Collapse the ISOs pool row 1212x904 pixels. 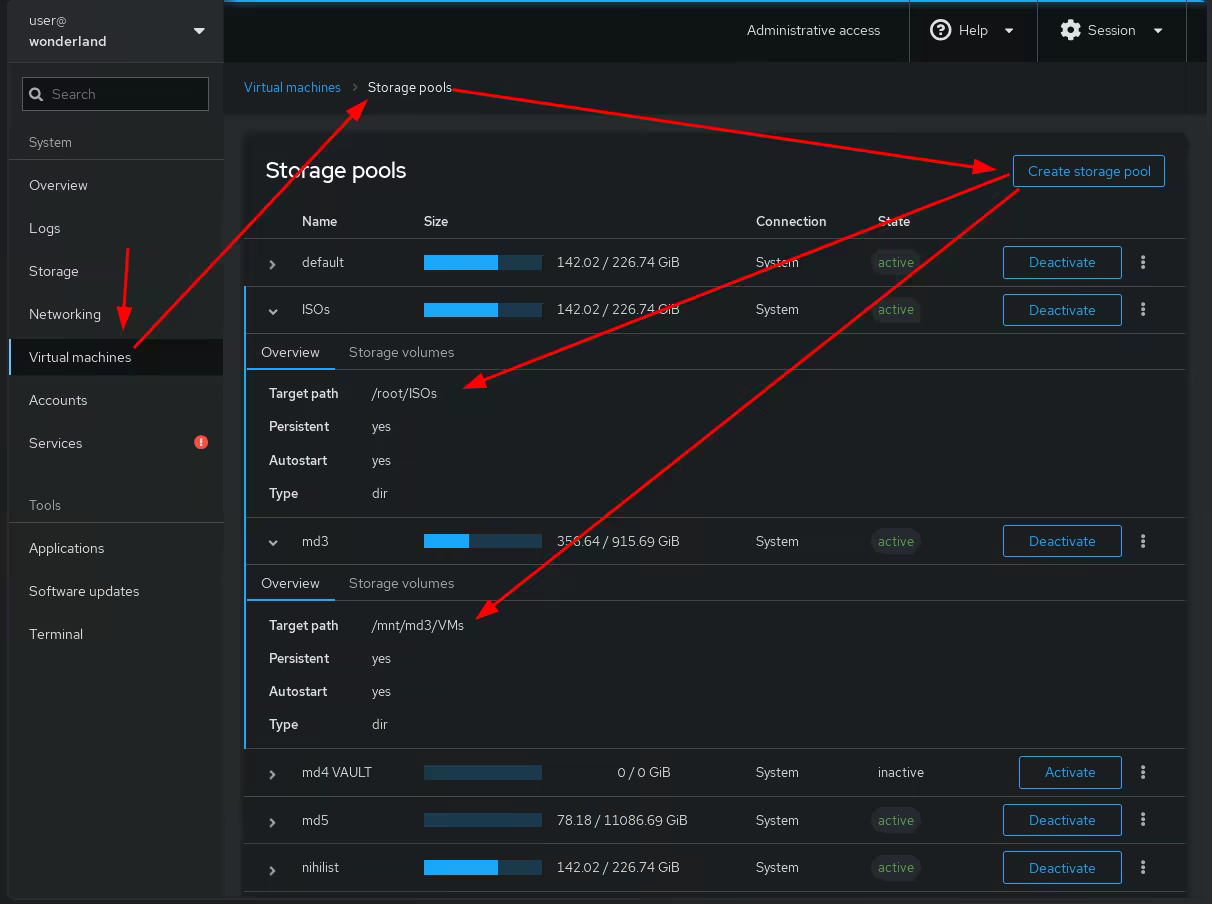[272, 311]
